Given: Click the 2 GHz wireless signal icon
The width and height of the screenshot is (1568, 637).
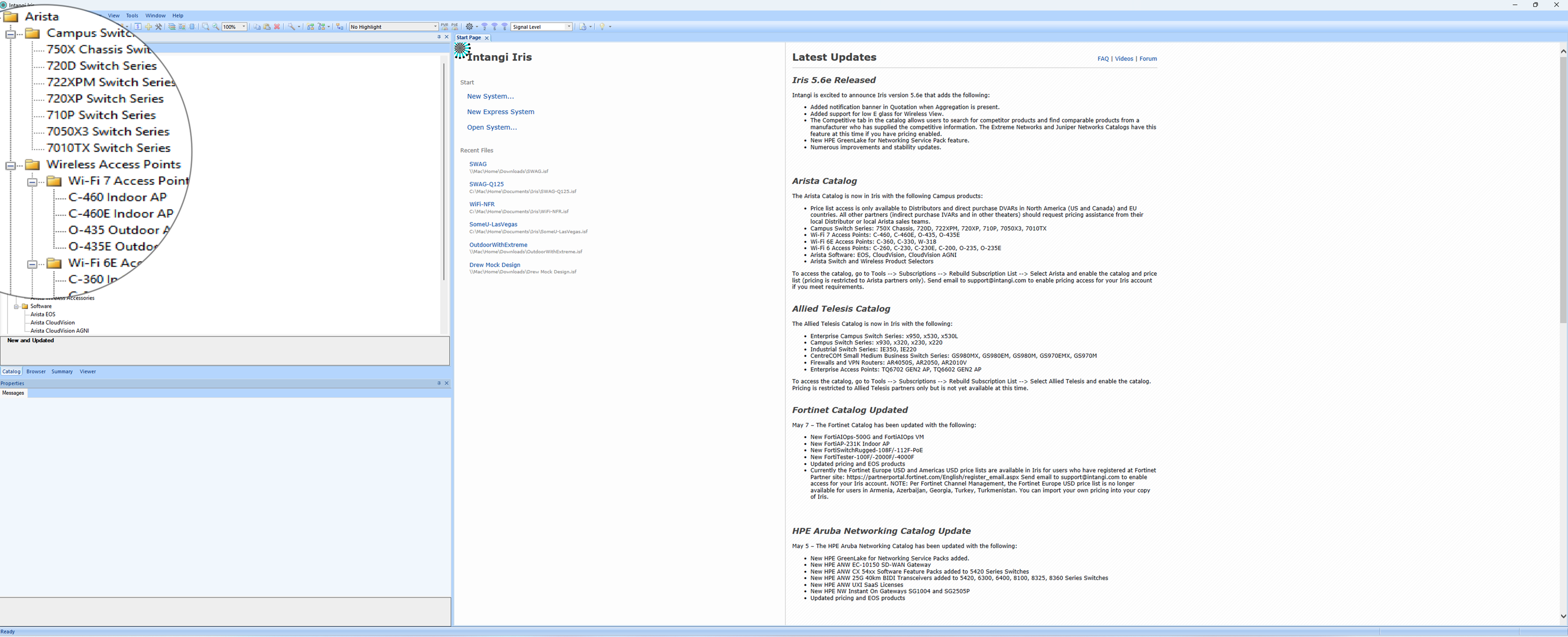Looking at the screenshot, I should 485,27.
